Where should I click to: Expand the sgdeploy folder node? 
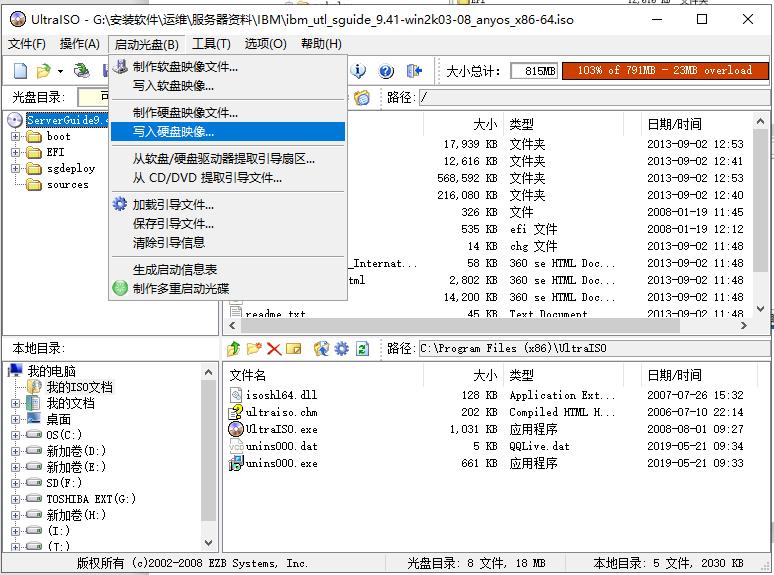[15, 169]
